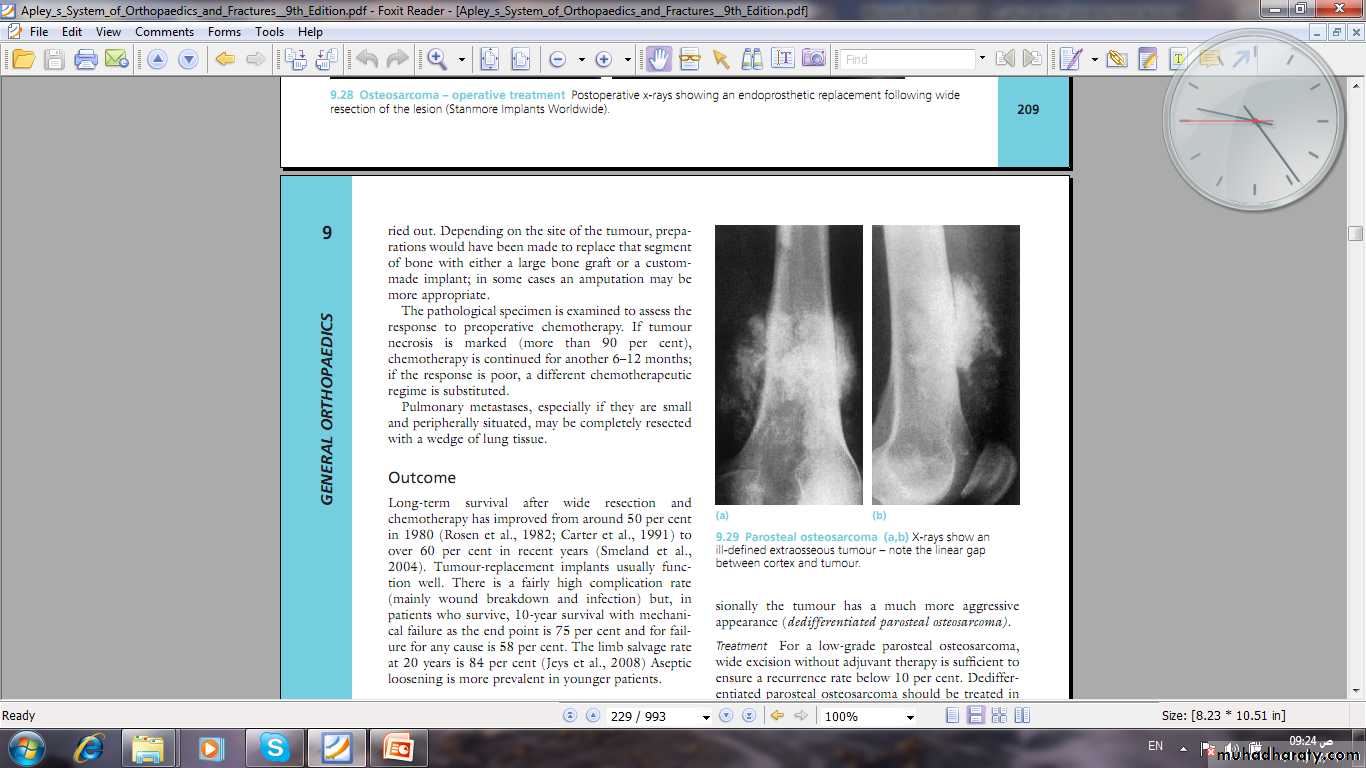Switch to single page view mode
This screenshot has height=768, width=1366.
(952, 716)
